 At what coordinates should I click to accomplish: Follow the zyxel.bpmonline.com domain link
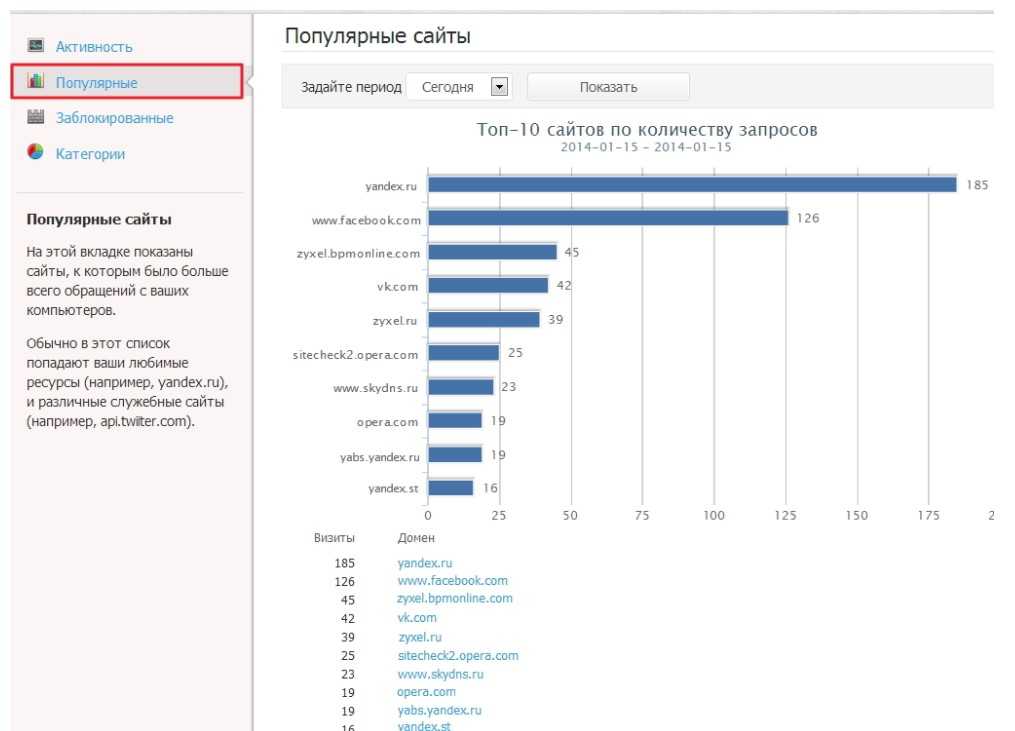[x=455, y=598]
